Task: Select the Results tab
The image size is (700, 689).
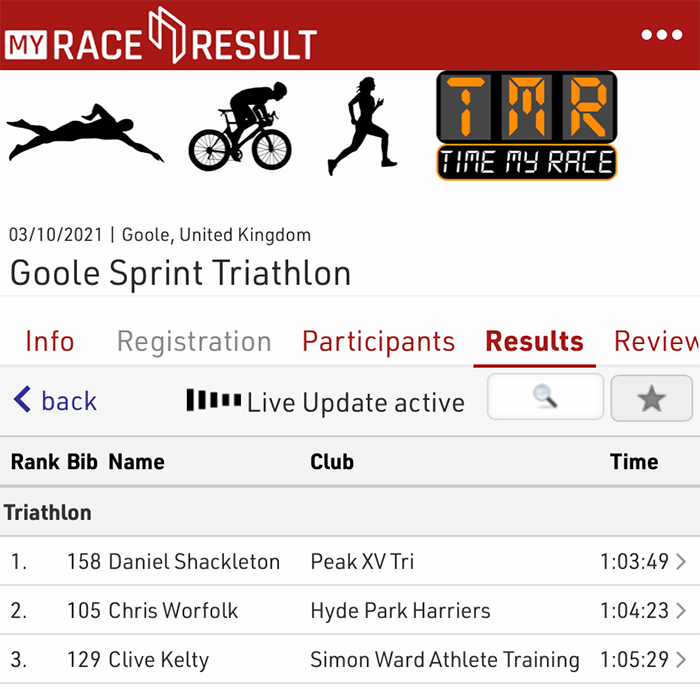Action: tap(534, 341)
